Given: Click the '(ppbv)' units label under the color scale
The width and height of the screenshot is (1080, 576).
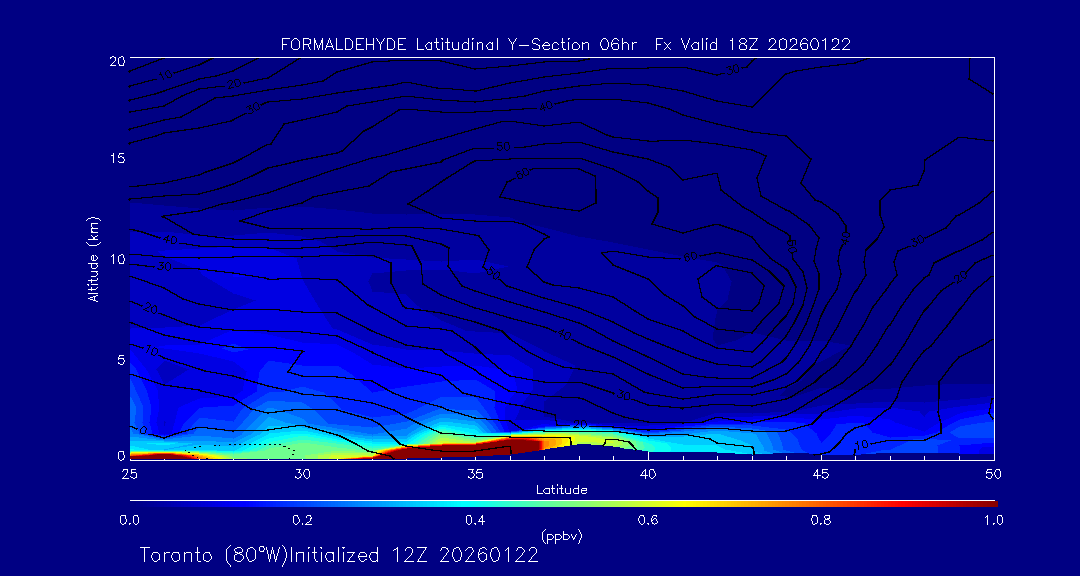Looking at the screenshot, I should coord(562,537).
